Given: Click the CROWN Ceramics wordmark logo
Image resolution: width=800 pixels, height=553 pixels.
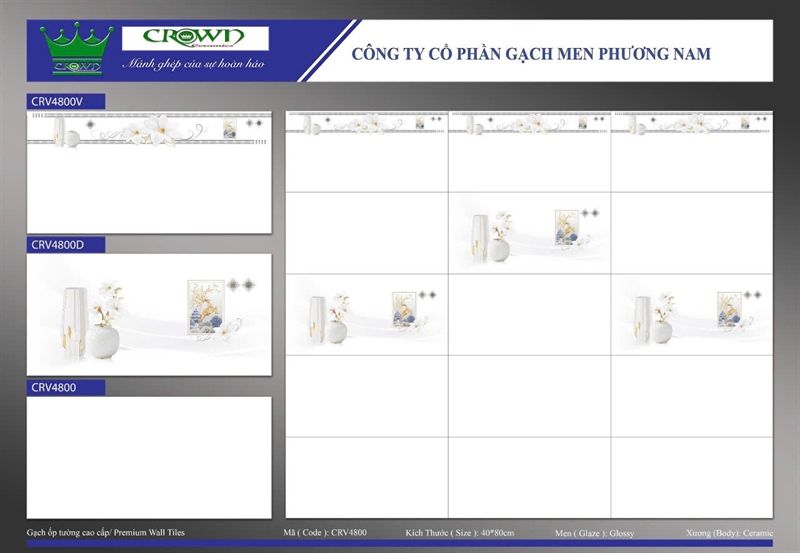Looking at the screenshot, I should point(195,38).
